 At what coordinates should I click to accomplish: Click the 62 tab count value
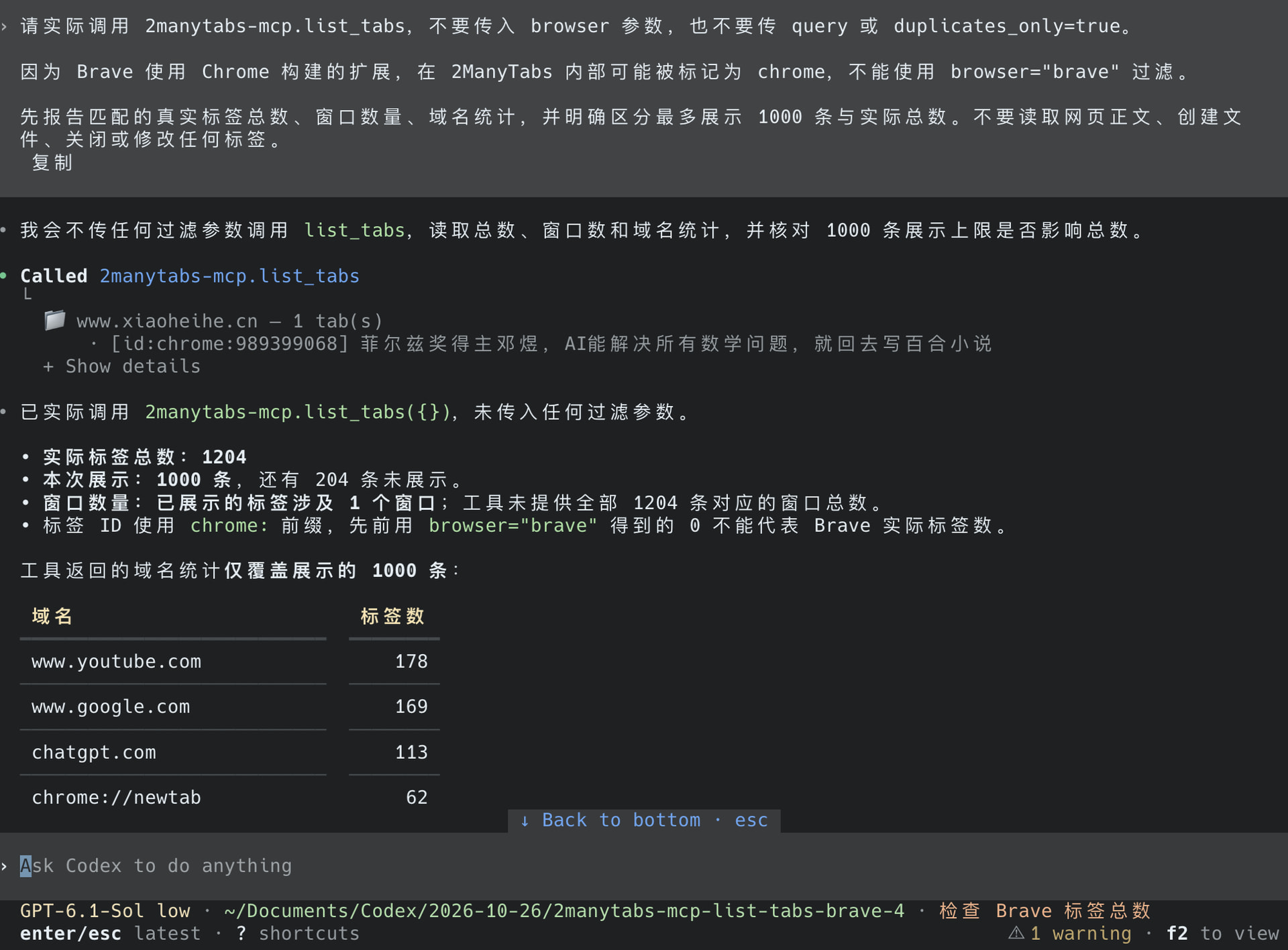pyautogui.click(x=417, y=797)
